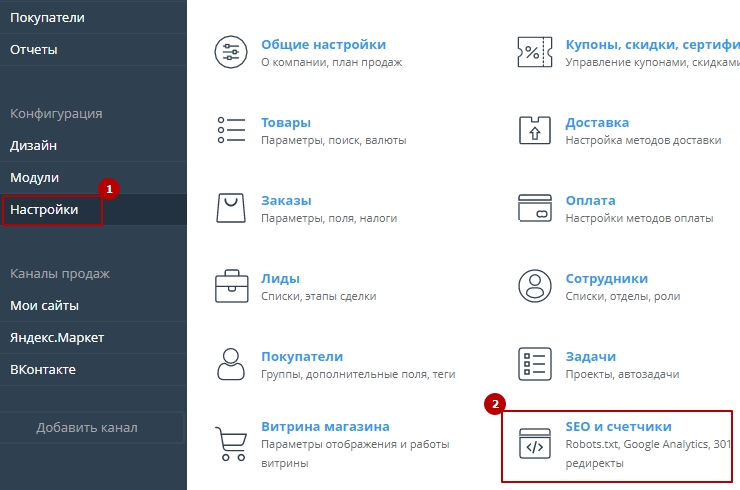This screenshot has height=490, width=740.
Task: Go to Отчеты in the sidebar
Action: click(x=34, y=49)
